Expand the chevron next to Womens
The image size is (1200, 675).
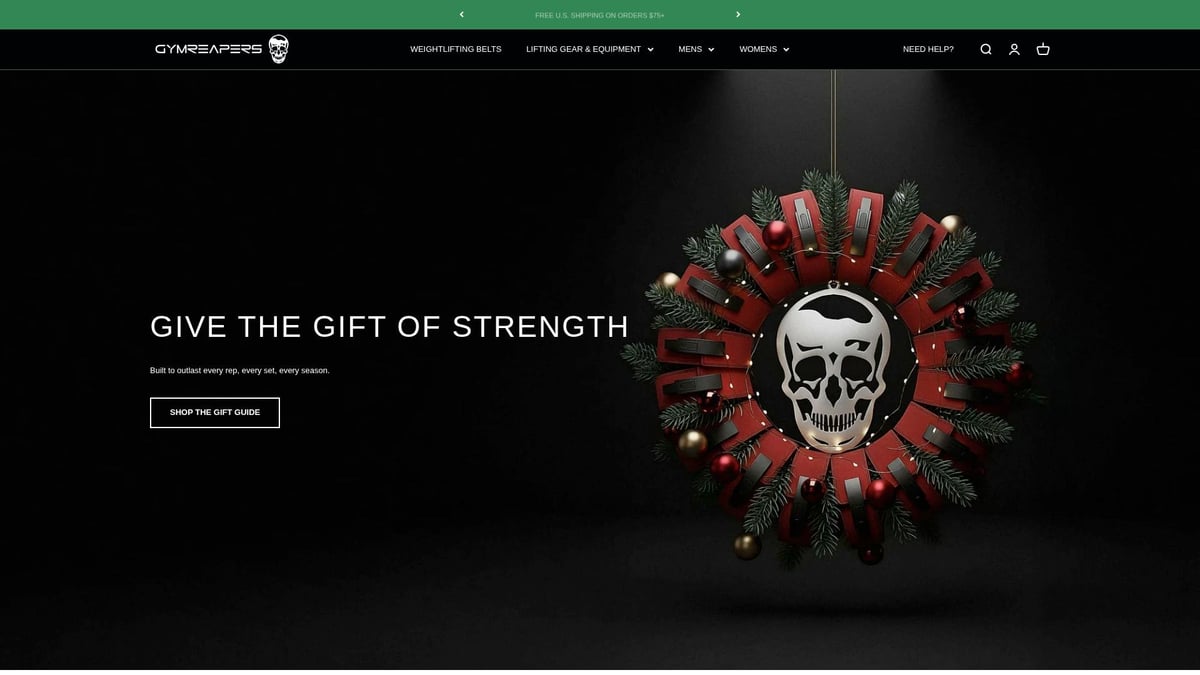(786, 49)
